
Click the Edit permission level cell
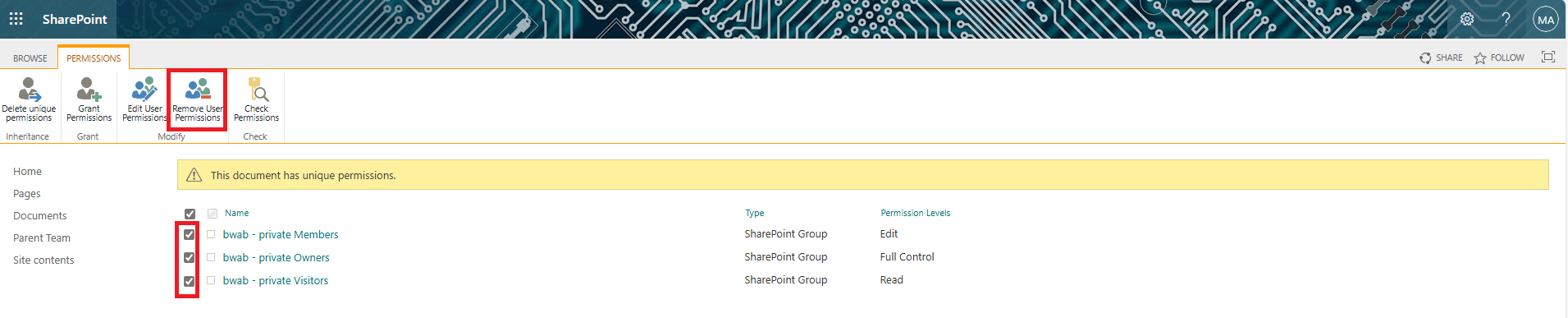pyautogui.click(x=889, y=233)
